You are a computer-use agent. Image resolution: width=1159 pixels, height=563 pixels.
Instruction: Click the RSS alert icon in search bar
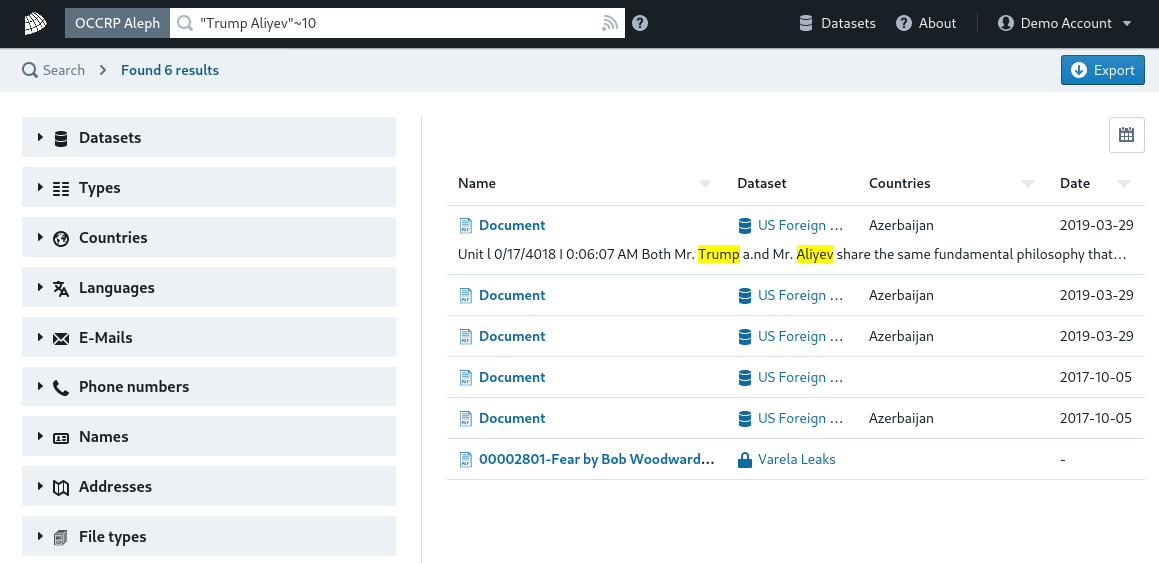click(609, 24)
